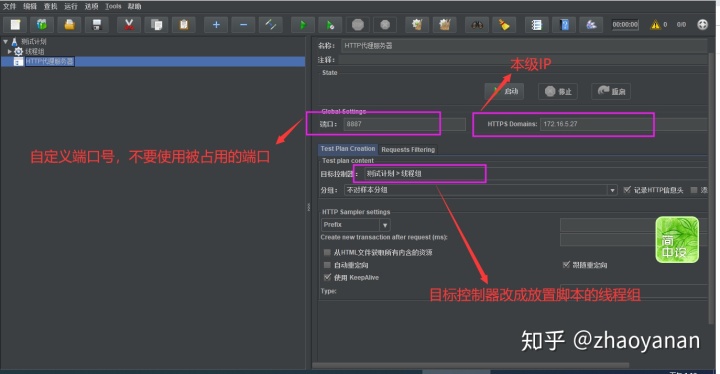The image size is (720, 374).
Task: Click the plus Expand All icon
Action: (x=216, y=25)
